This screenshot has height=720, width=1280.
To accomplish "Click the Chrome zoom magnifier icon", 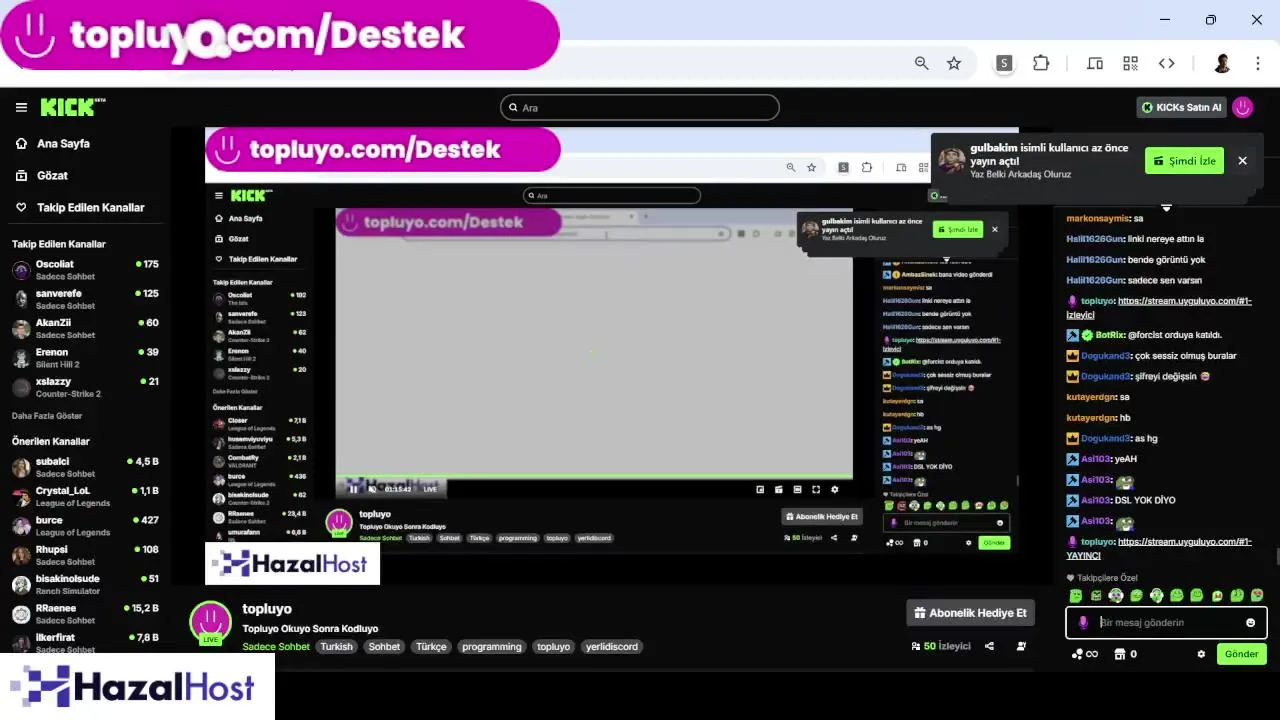I will (x=922, y=63).
